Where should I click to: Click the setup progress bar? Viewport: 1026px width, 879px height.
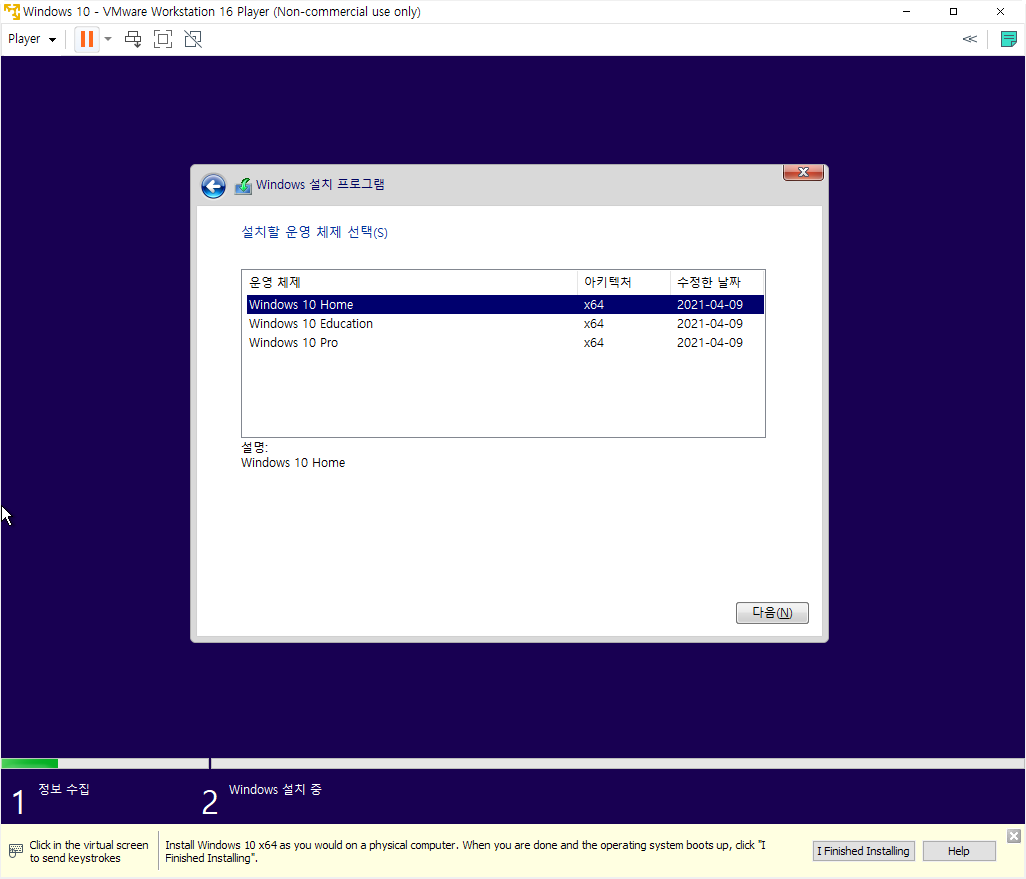point(513,763)
